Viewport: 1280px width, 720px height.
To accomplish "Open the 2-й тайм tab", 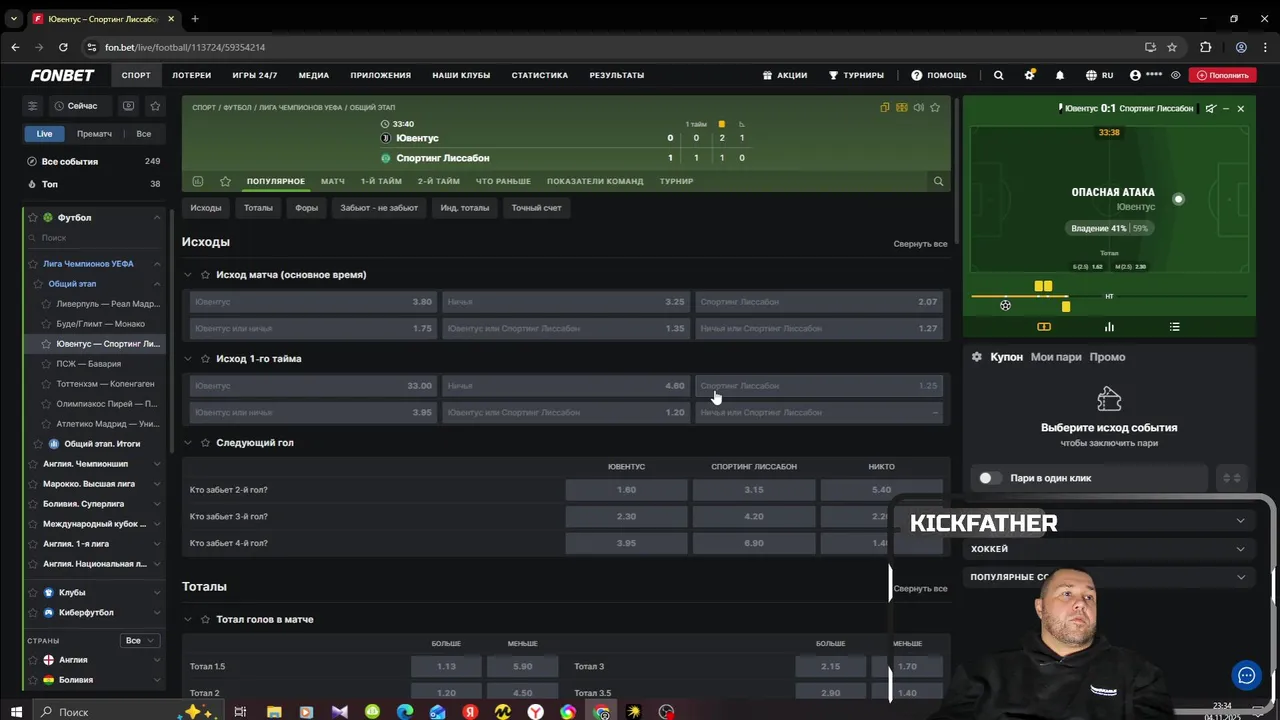I will coord(438,181).
